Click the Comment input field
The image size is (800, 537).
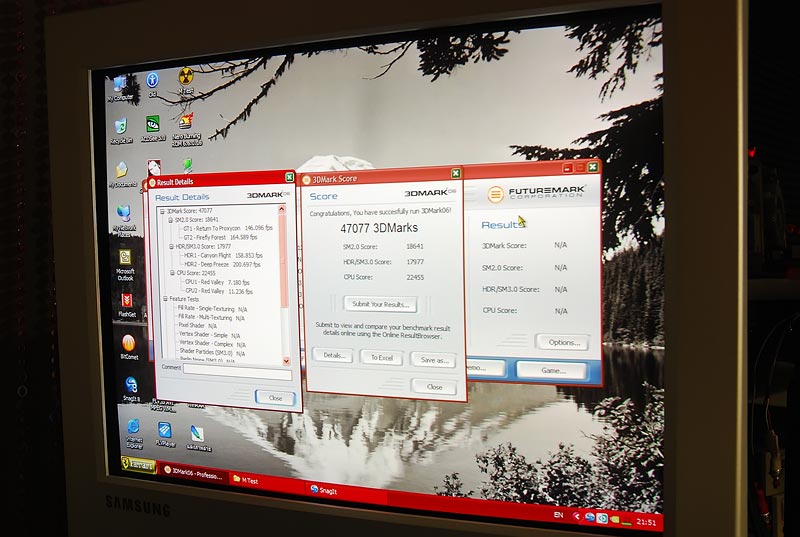(x=238, y=371)
